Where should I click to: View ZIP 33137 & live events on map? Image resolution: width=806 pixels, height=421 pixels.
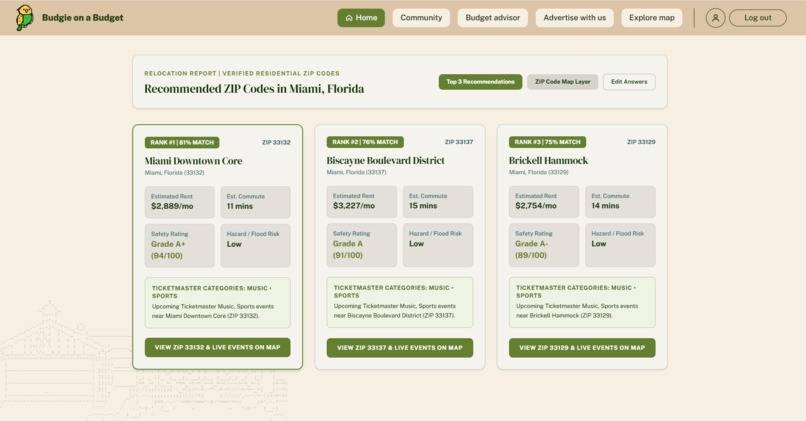[399, 348]
